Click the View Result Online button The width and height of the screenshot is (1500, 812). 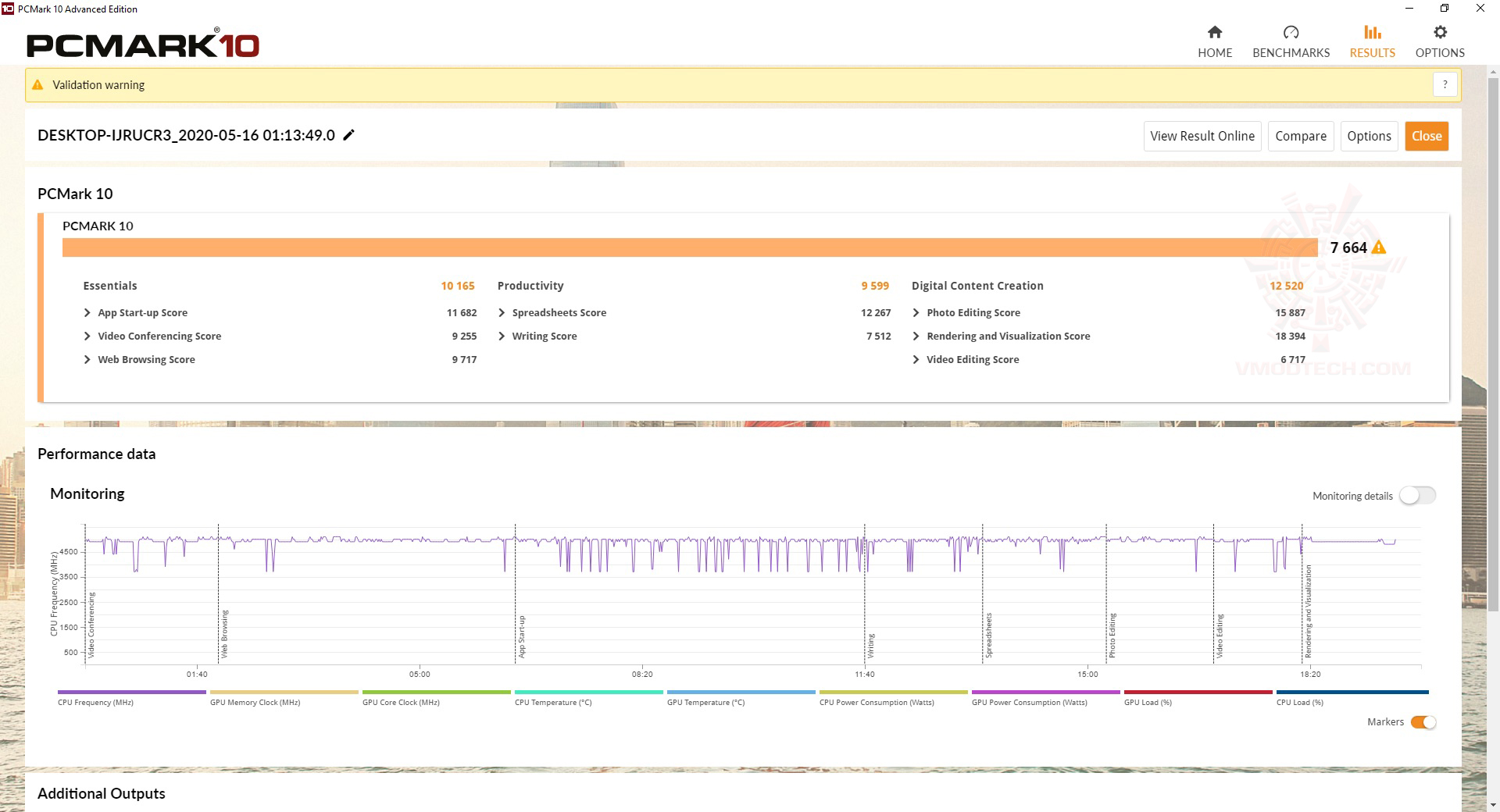(x=1202, y=136)
